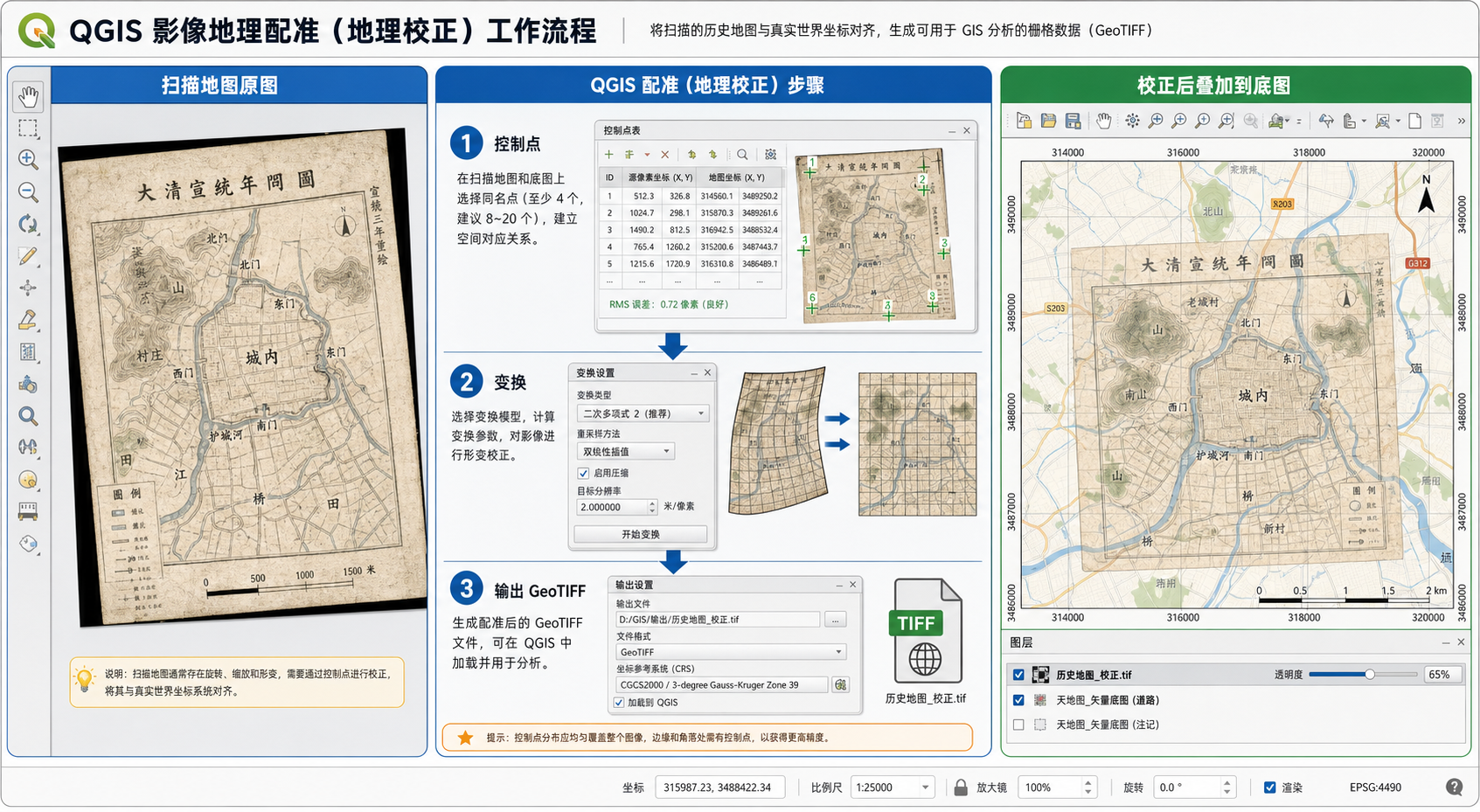1480x812 pixels.
Task: Click control point row 3 cell 316942.5
Action: click(717, 230)
